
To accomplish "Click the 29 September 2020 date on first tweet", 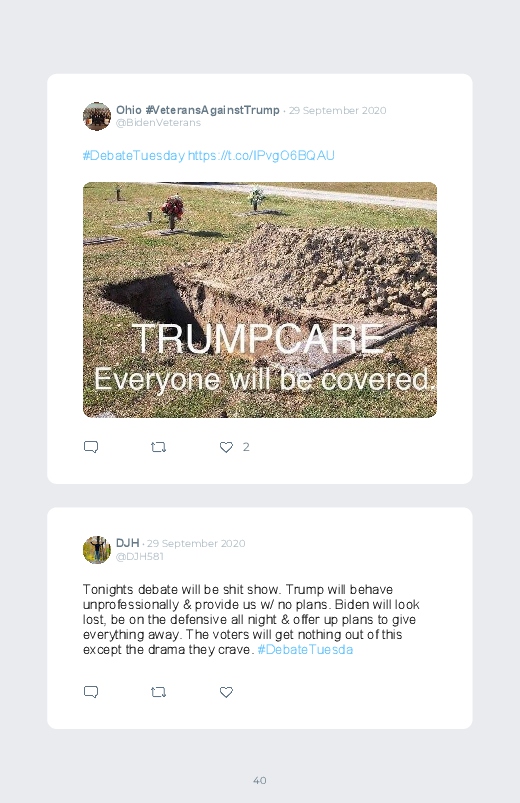I will 338,111.
